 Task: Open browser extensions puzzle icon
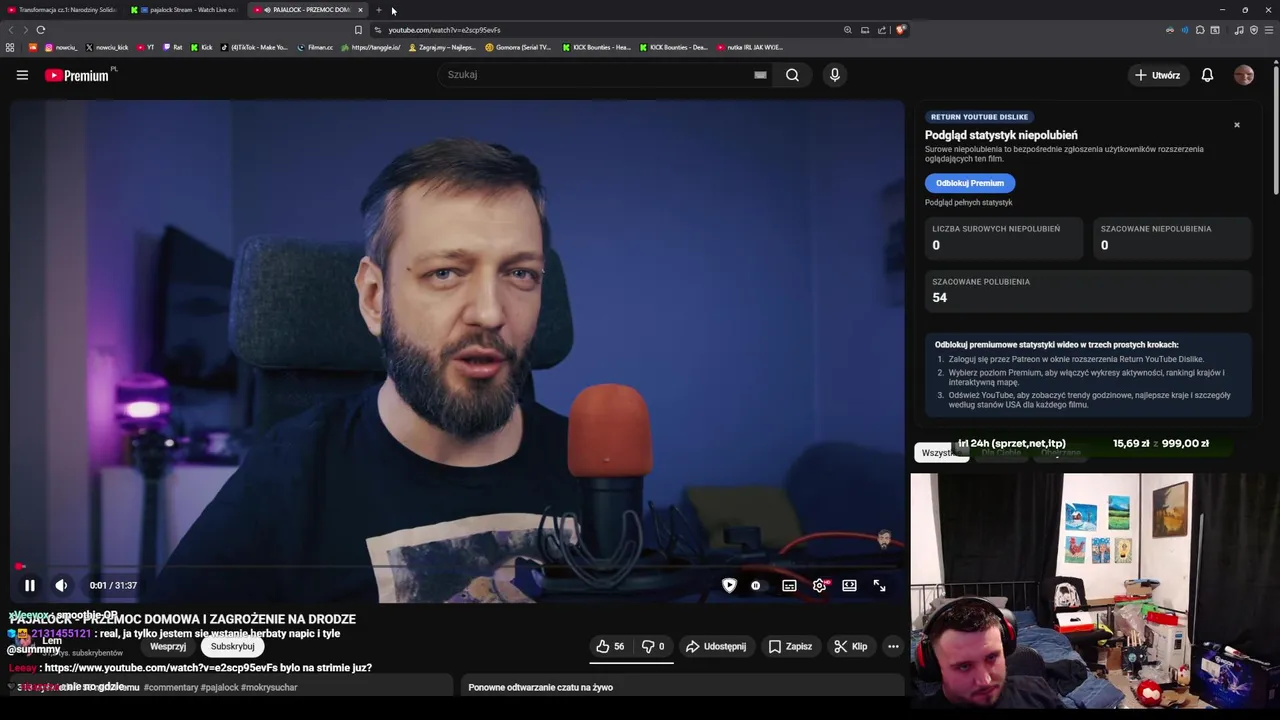click(1200, 30)
